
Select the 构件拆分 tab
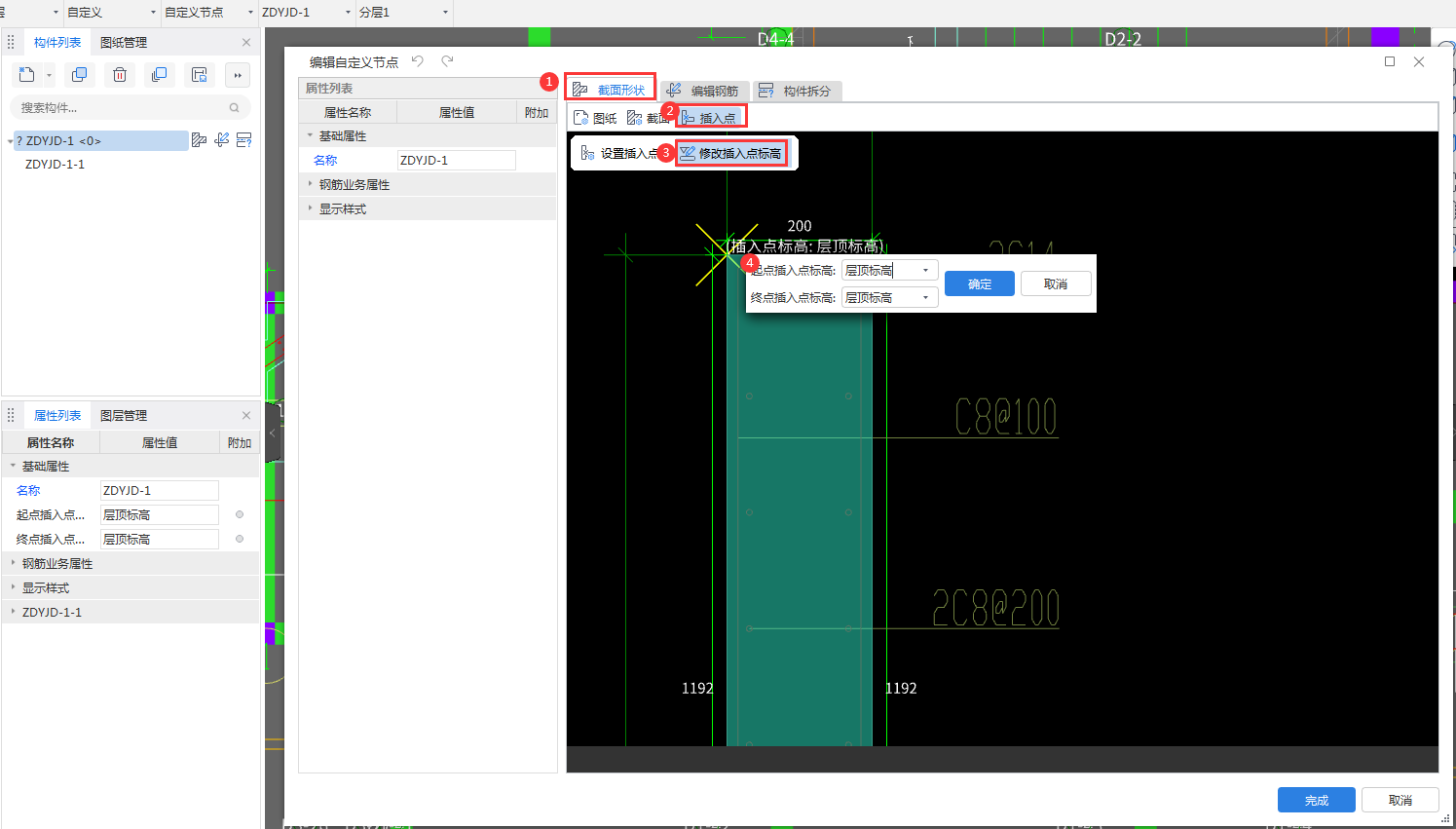click(x=797, y=91)
